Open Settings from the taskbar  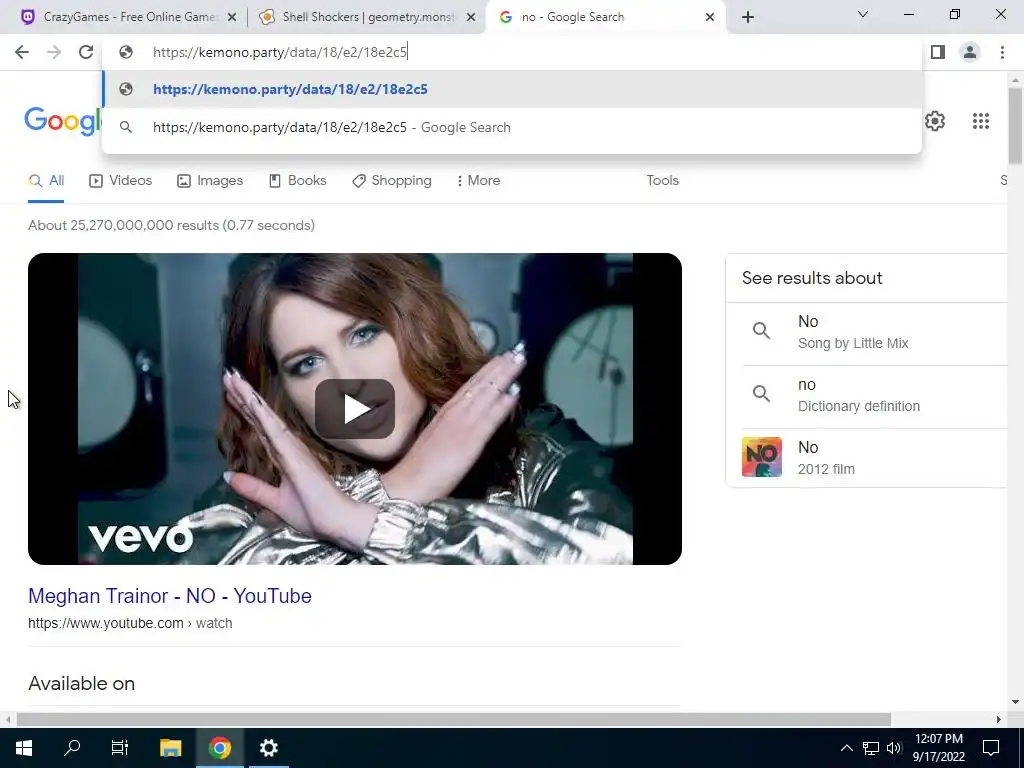268,748
